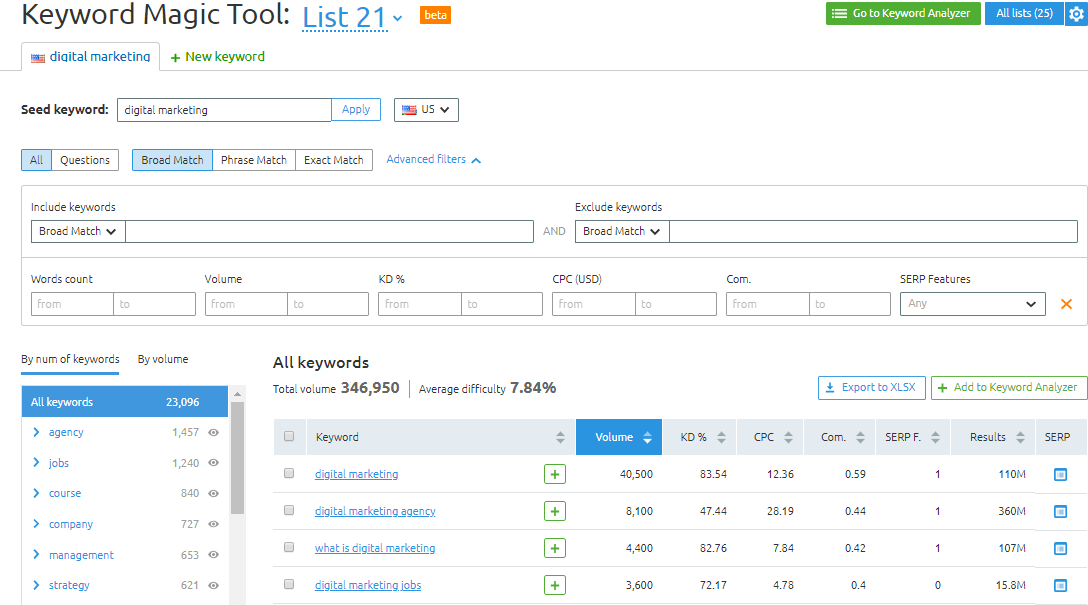The height and width of the screenshot is (605, 1088).
Task: View SERP icon for 'digital marketing agency'
Action: coord(1060,512)
